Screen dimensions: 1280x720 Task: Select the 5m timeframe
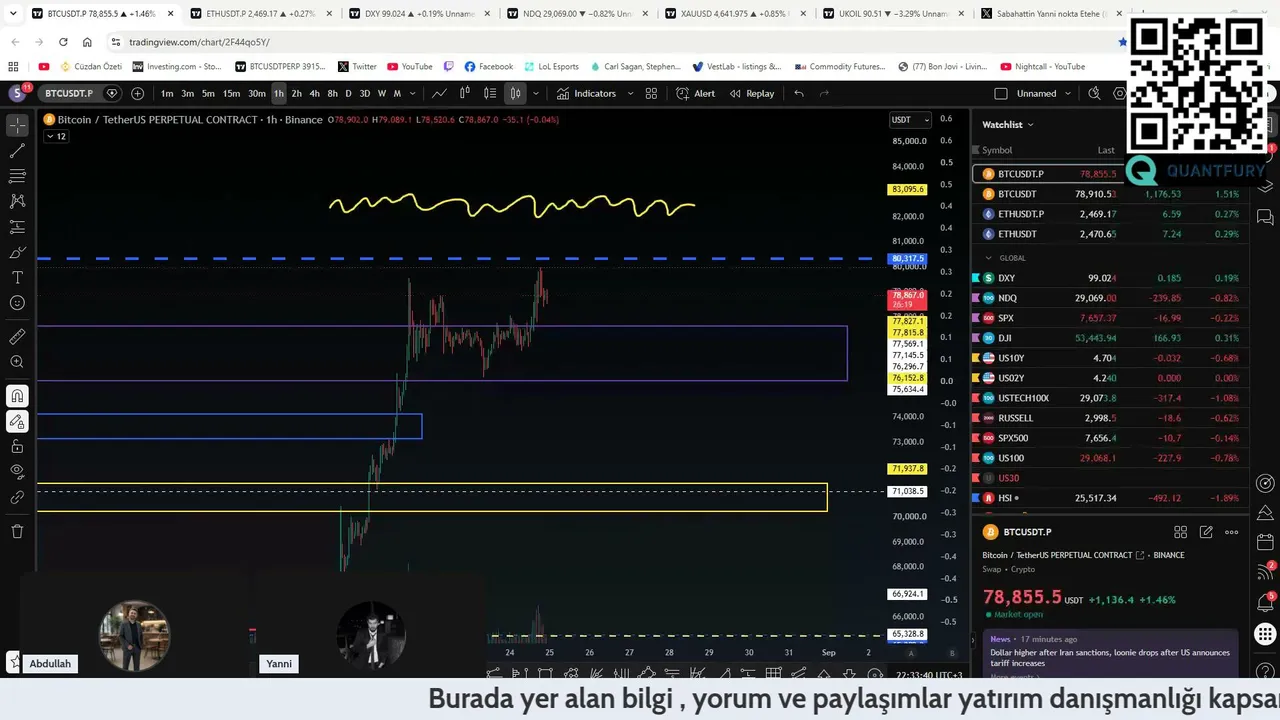coord(208,93)
